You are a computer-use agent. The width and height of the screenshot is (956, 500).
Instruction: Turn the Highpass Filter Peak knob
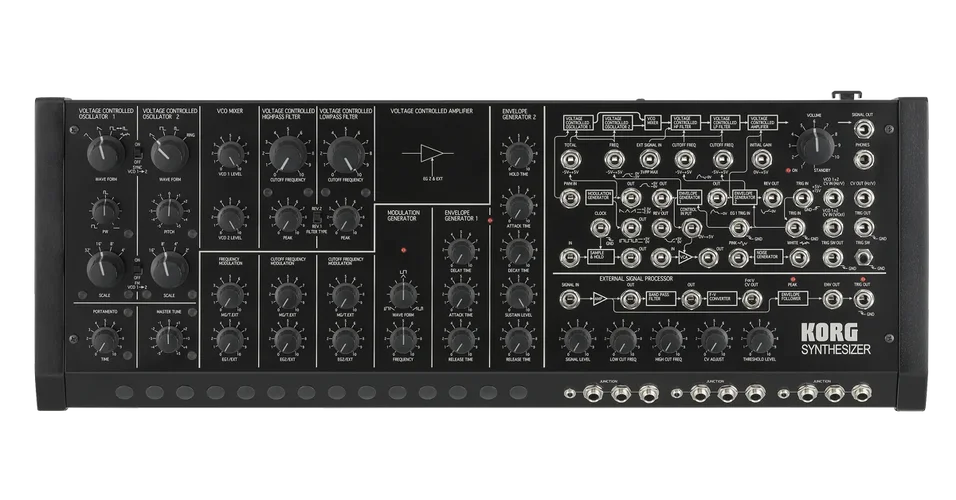point(288,218)
